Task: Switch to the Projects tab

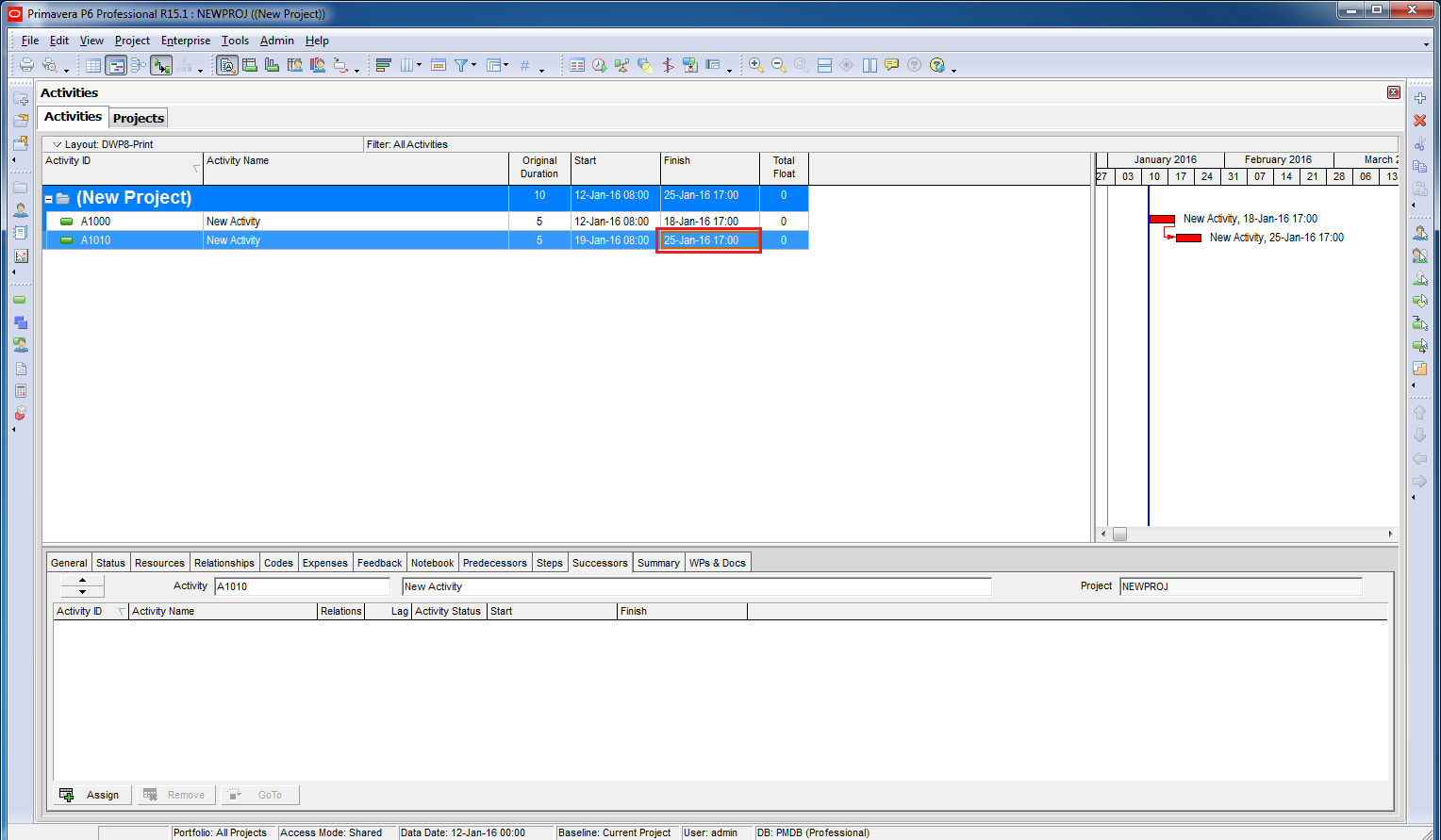Action: pos(138,118)
